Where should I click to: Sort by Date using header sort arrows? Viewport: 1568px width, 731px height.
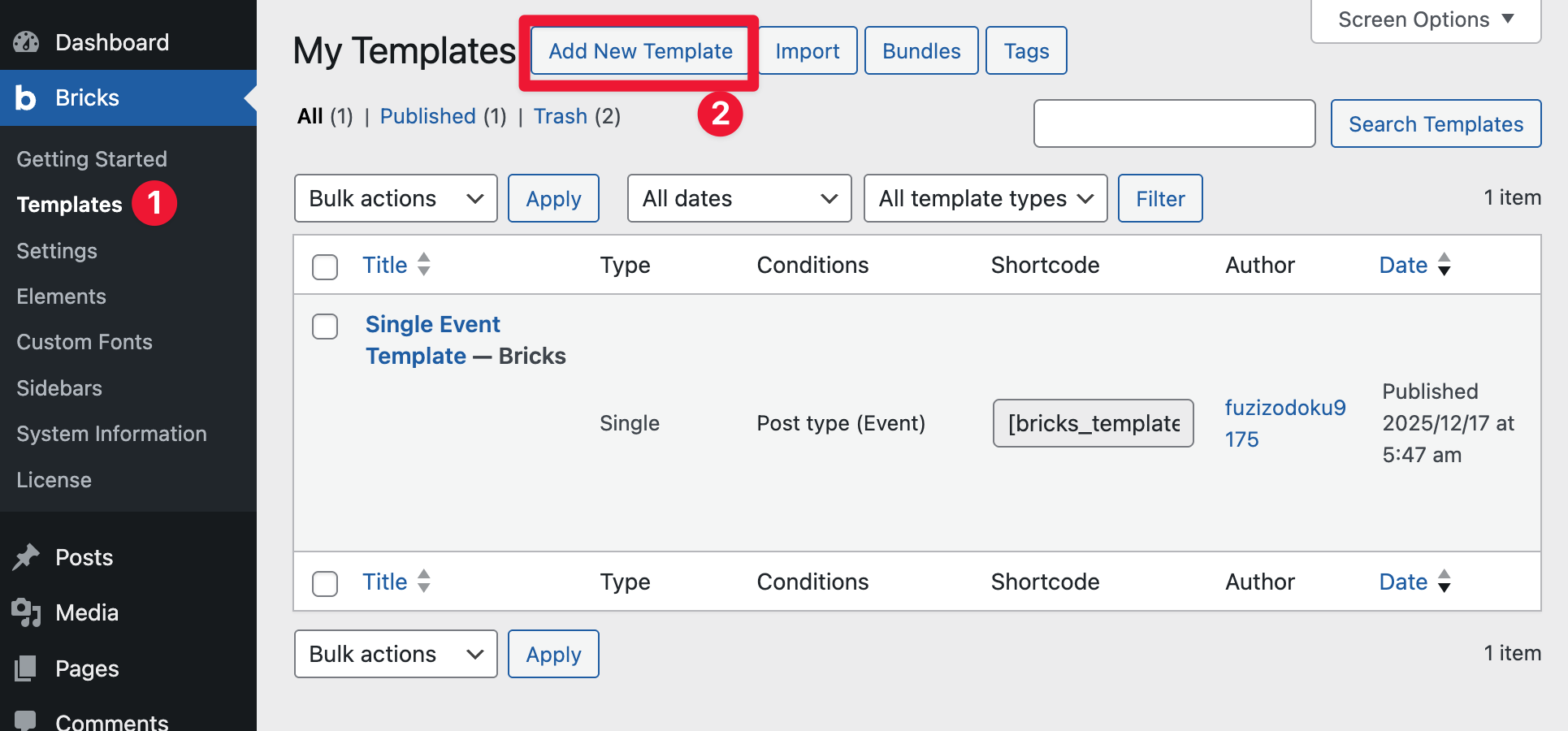point(1444,265)
